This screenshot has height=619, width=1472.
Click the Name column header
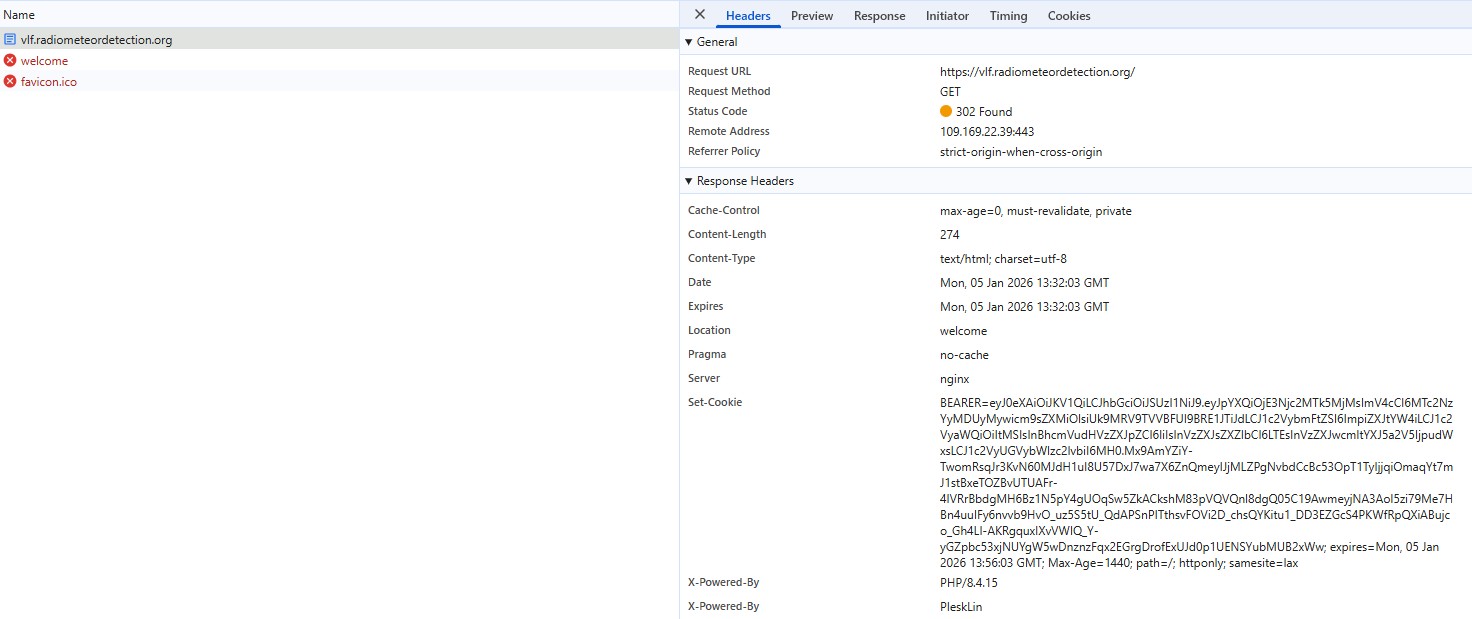coord(19,15)
